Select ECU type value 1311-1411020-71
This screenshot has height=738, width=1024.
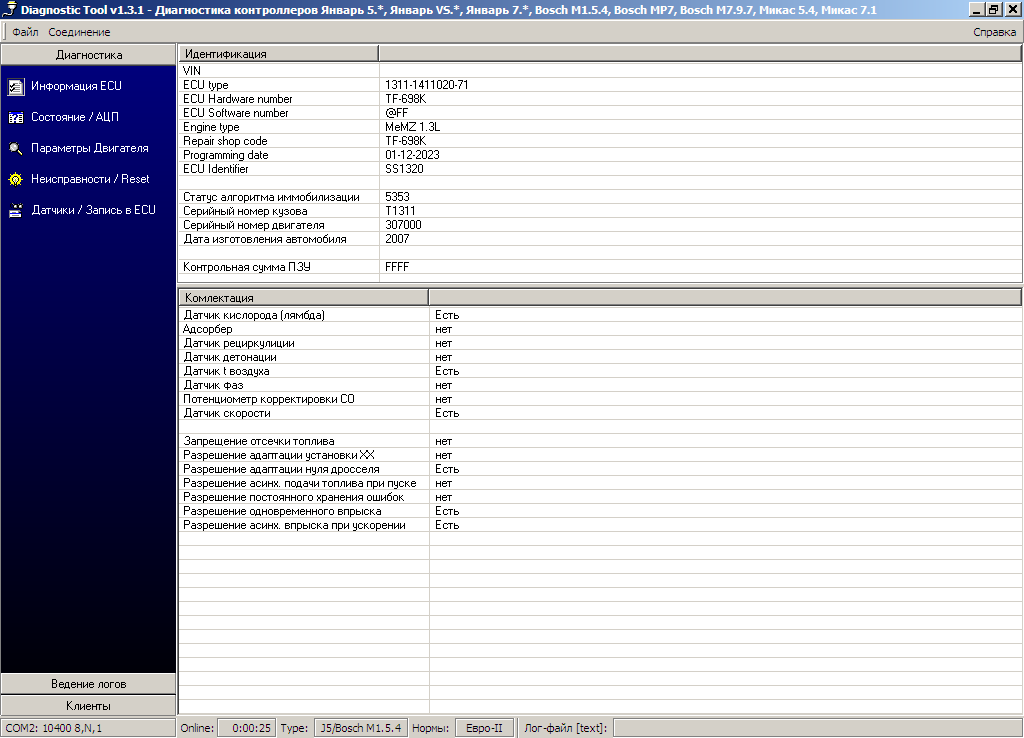point(426,85)
